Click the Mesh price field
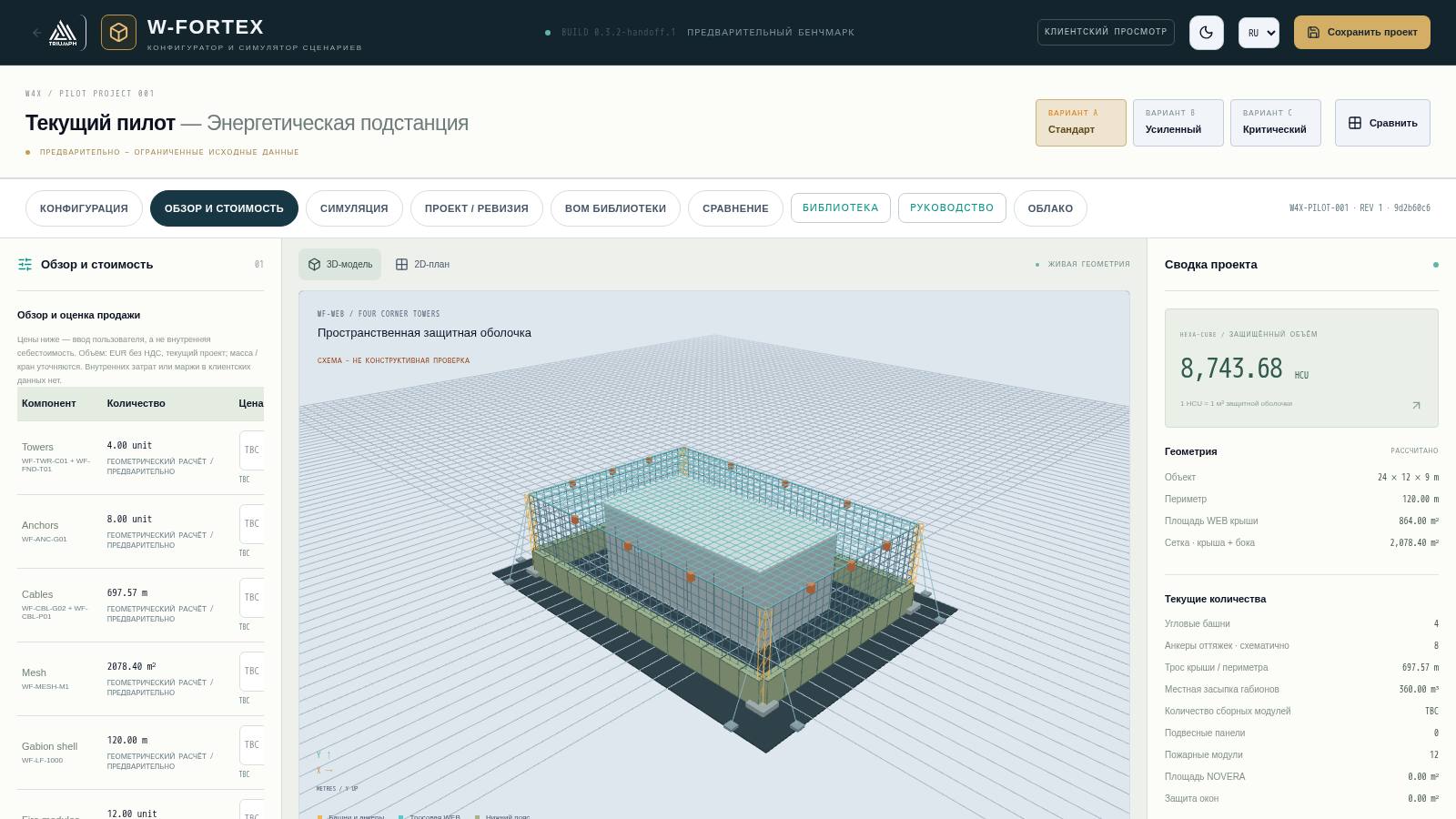Image resolution: width=1456 pixels, height=819 pixels. pyautogui.click(x=252, y=671)
